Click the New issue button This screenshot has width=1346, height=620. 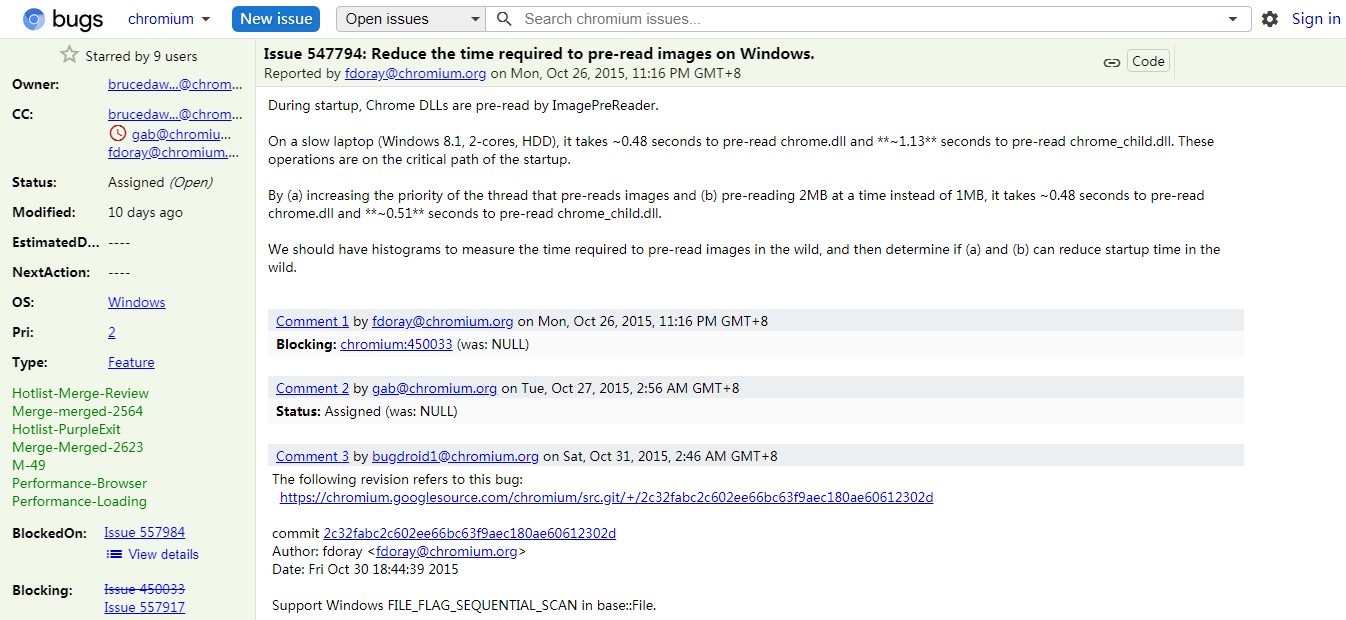click(276, 19)
